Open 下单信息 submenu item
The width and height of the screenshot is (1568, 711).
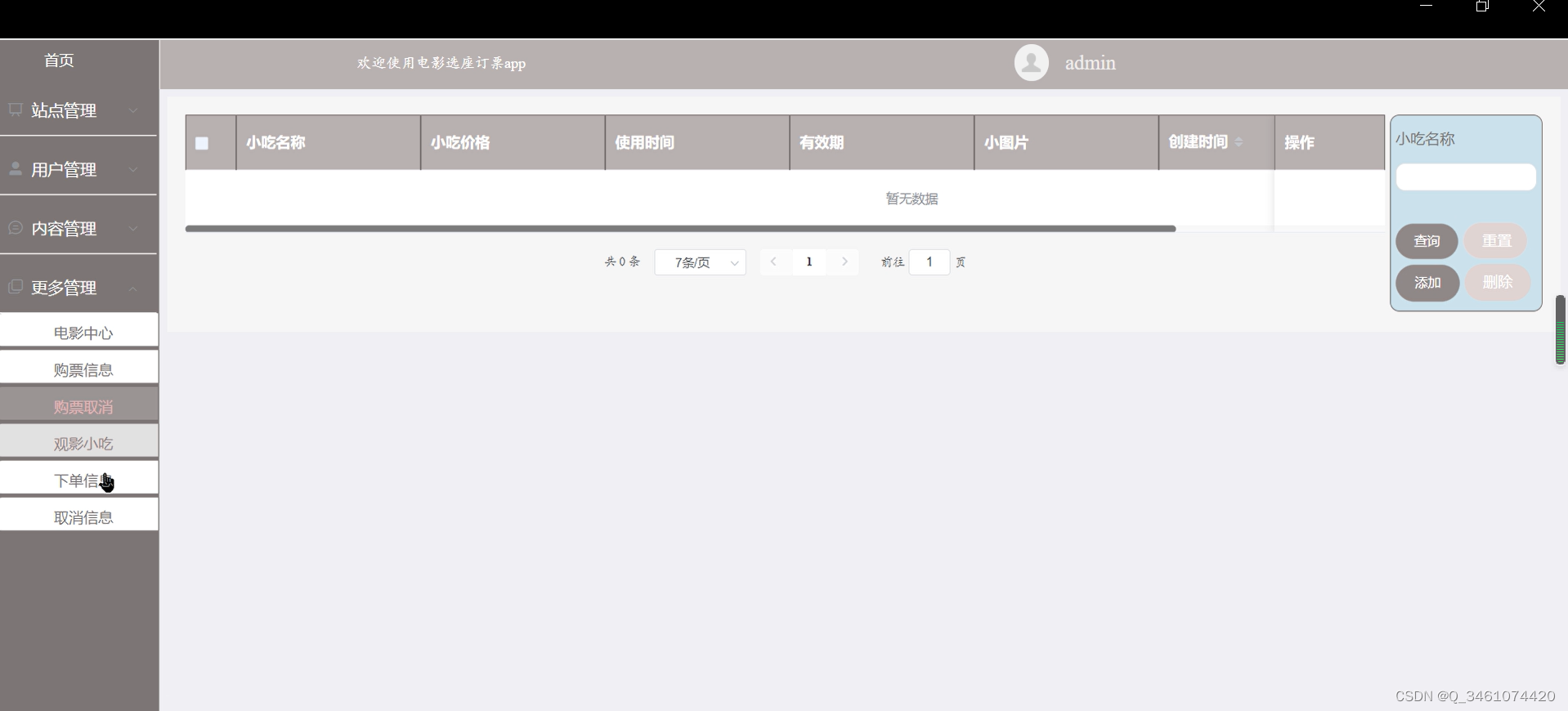pos(79,479)
